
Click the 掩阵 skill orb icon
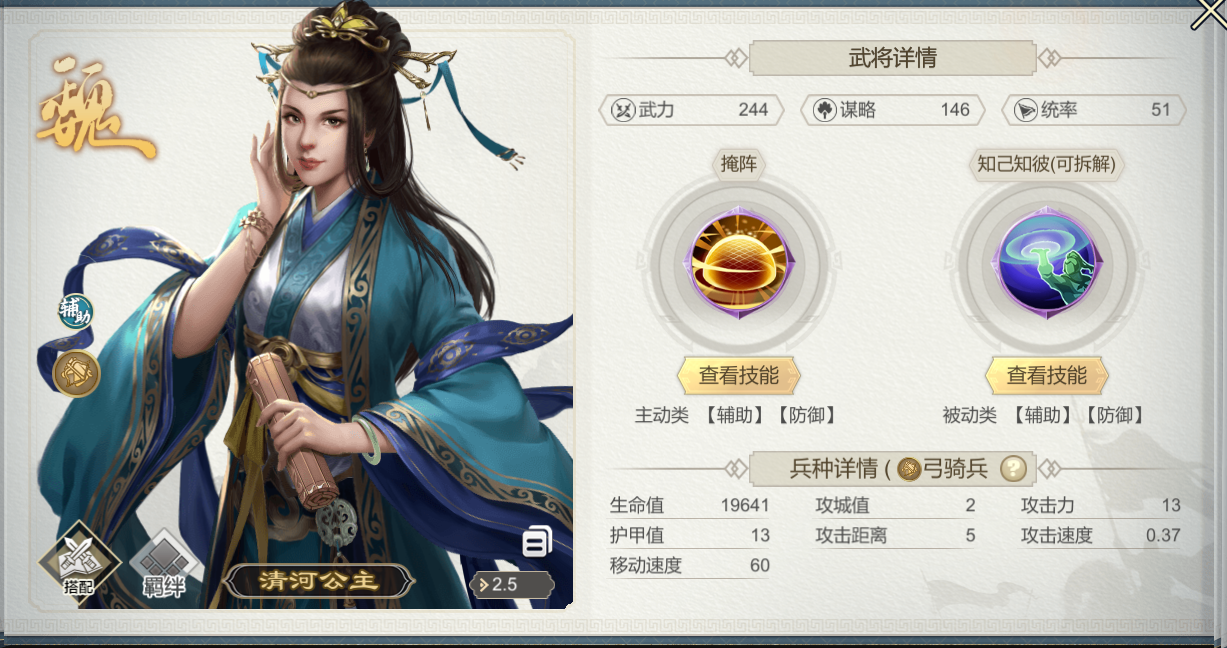click(739, 266)
